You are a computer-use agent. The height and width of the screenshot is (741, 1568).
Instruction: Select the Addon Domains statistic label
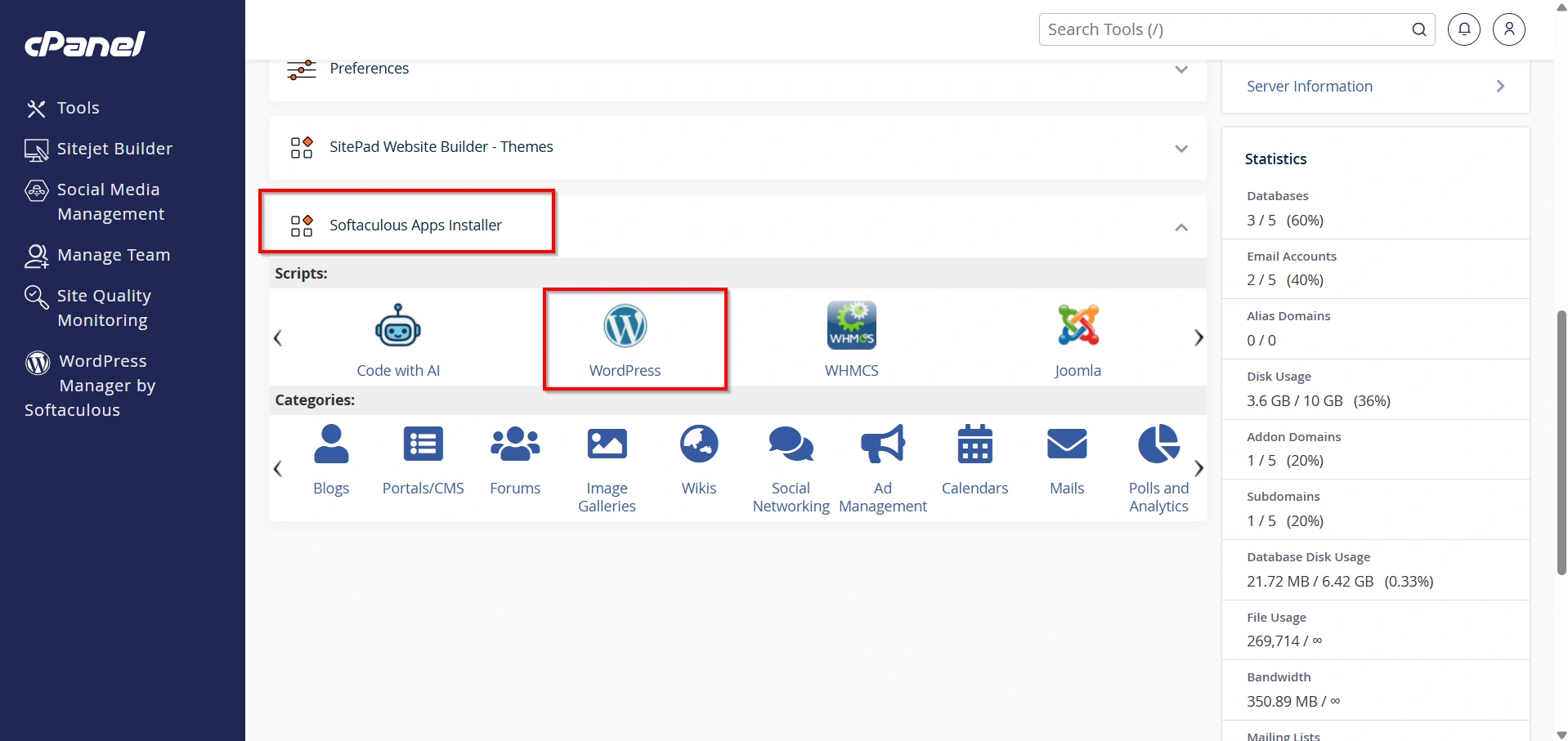point(1294,437)
